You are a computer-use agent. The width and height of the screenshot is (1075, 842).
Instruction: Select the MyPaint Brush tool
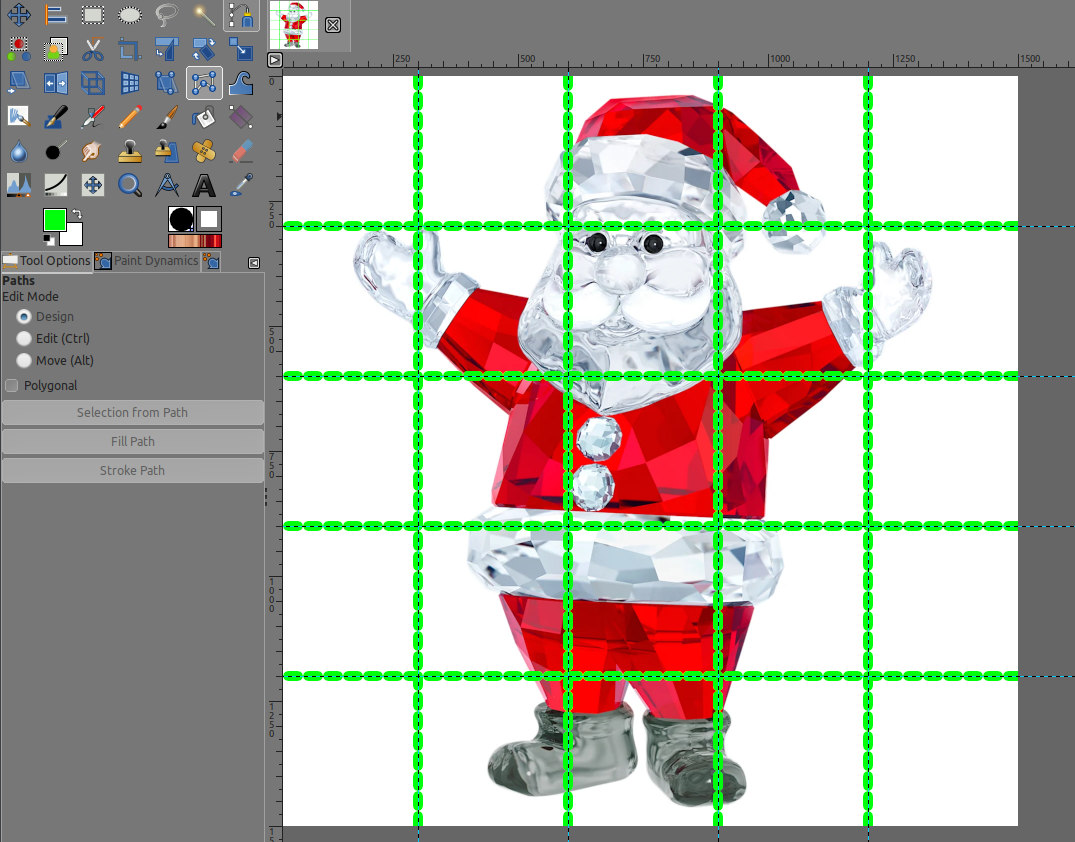tap(19, 117)
